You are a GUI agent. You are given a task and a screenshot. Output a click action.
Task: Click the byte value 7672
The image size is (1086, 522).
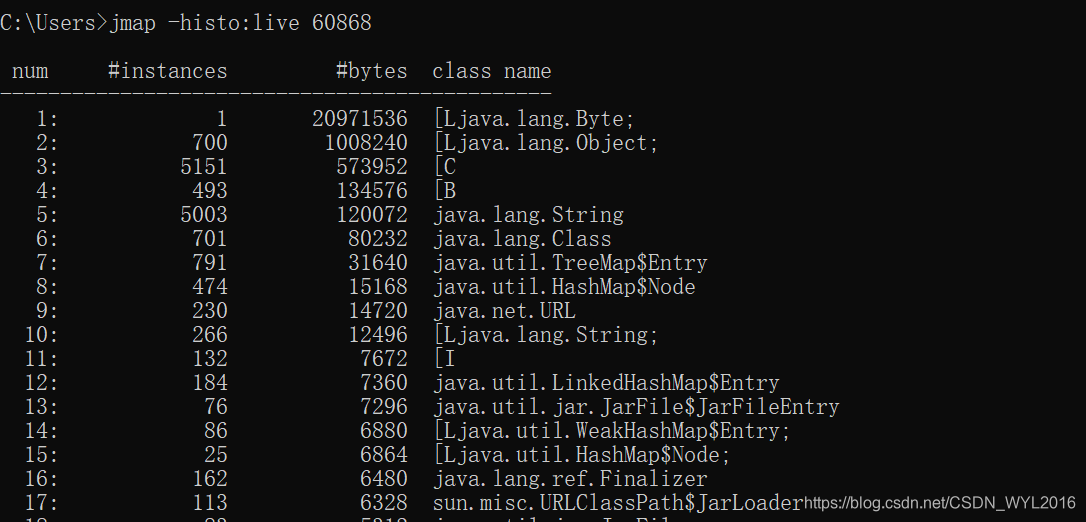click(x=384, y=359)
